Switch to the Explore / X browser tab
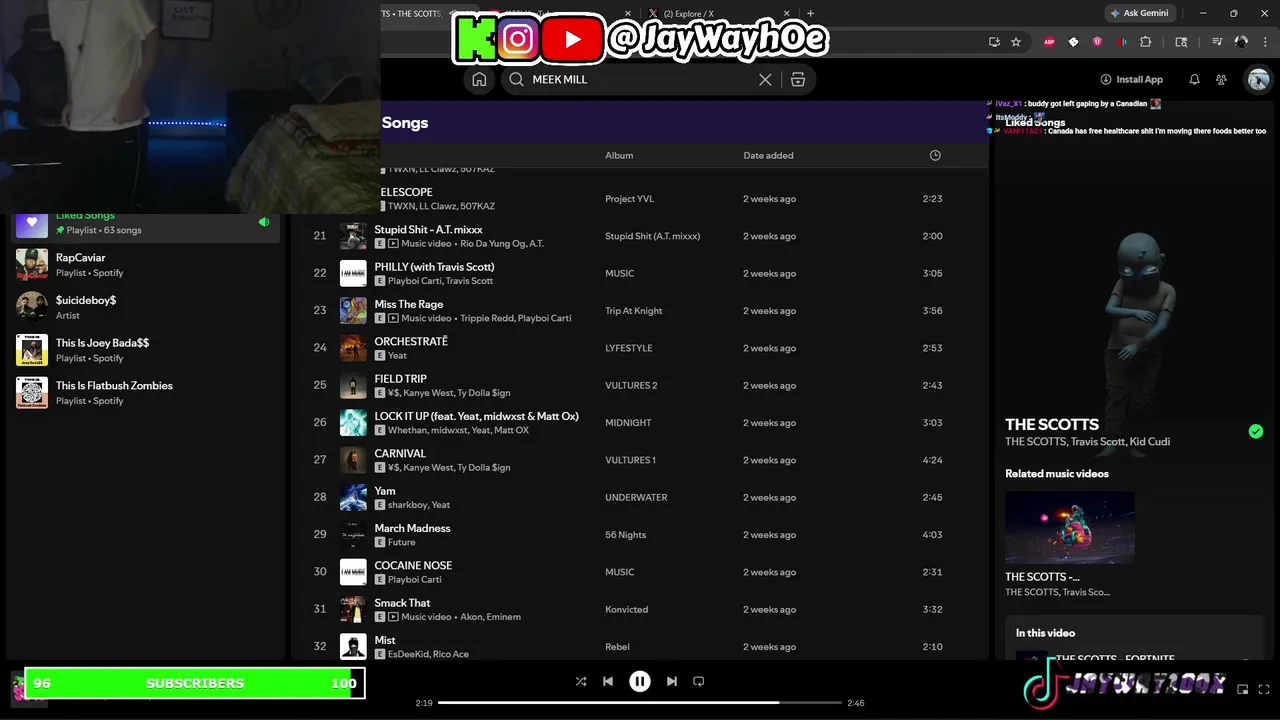Viewport: 1280px width, 720px height. click(718, 13)
